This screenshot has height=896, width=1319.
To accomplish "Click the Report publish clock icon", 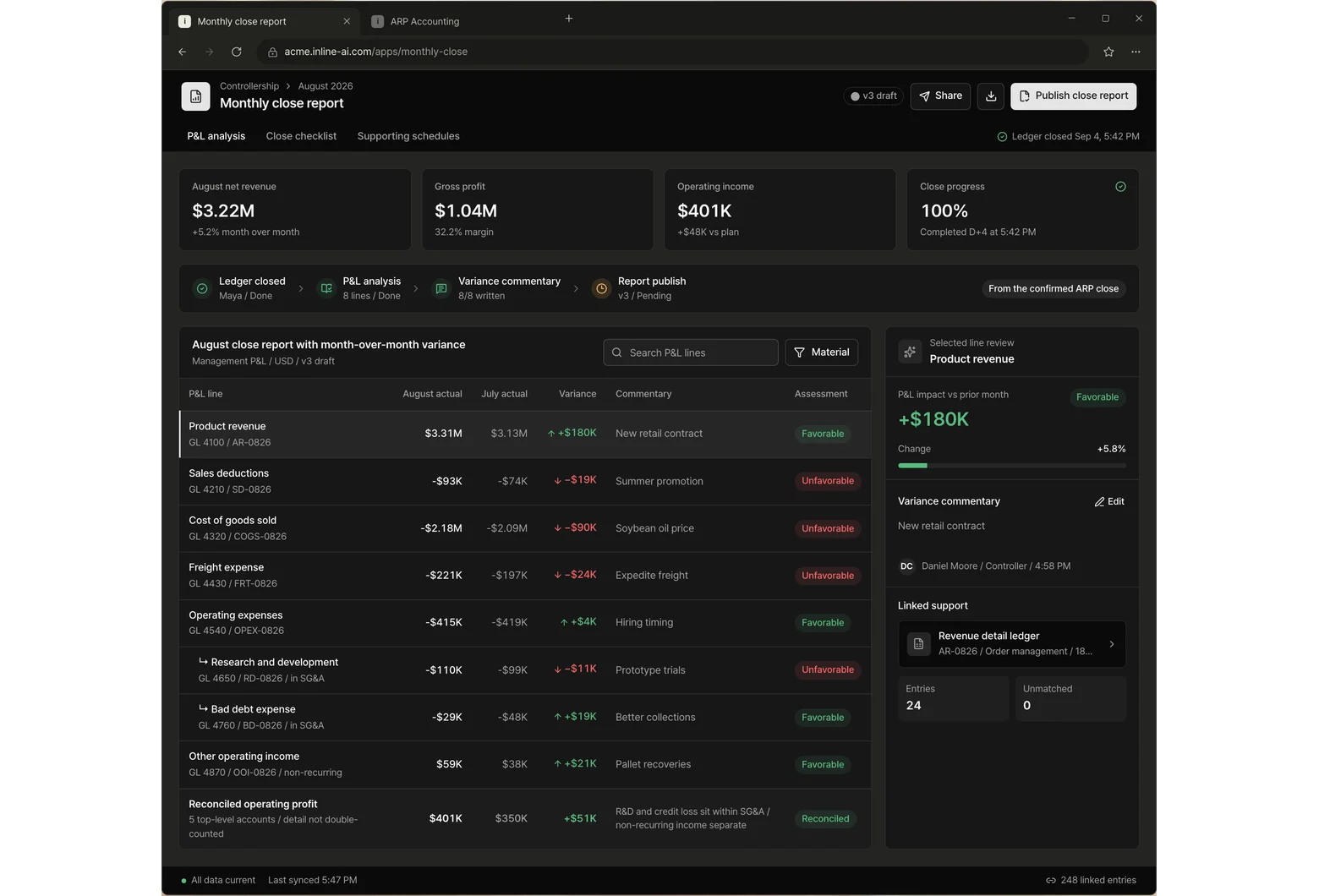I will 601,289.
